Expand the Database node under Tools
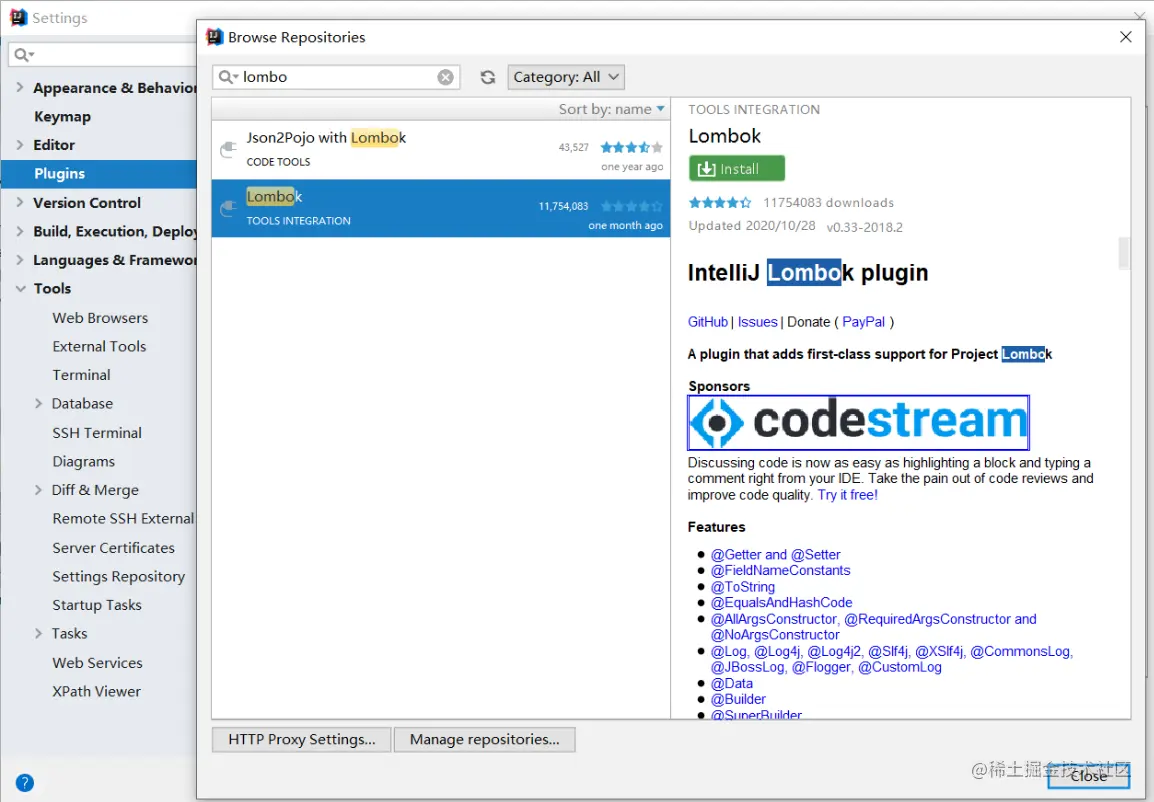 (x=38, y=403)
